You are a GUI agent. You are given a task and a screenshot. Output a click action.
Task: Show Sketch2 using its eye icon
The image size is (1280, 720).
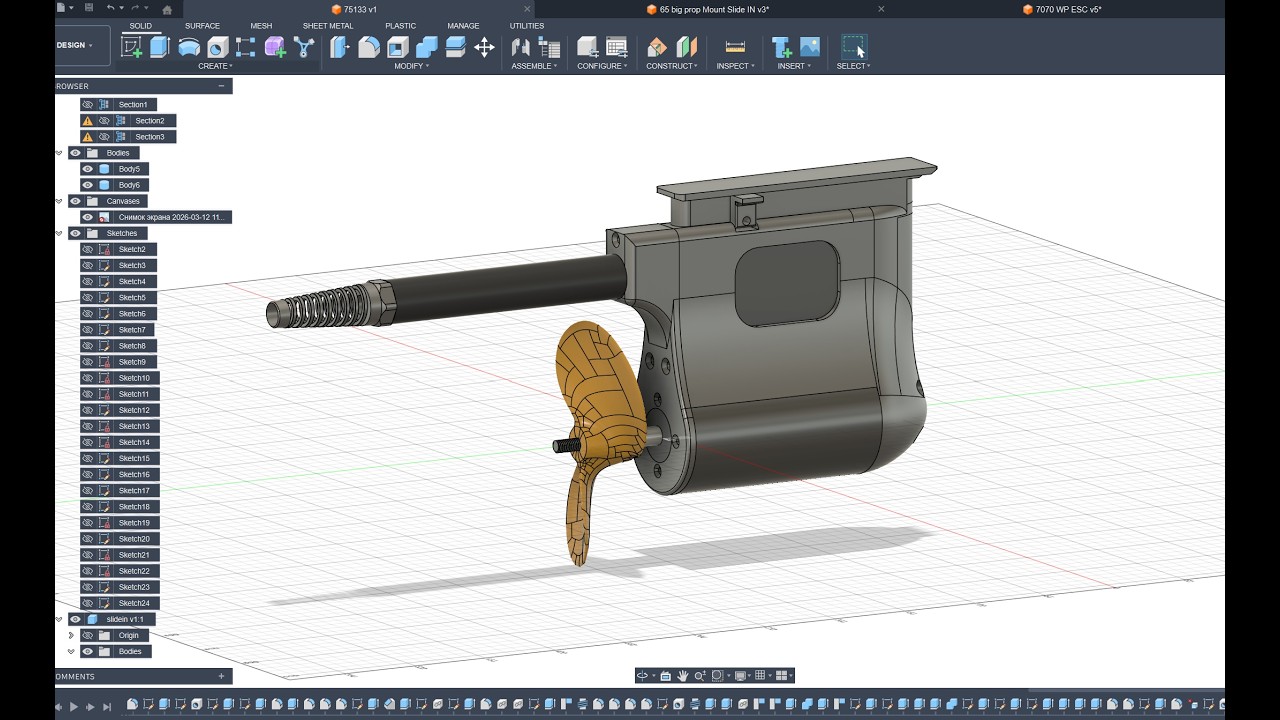pos(87,249)
